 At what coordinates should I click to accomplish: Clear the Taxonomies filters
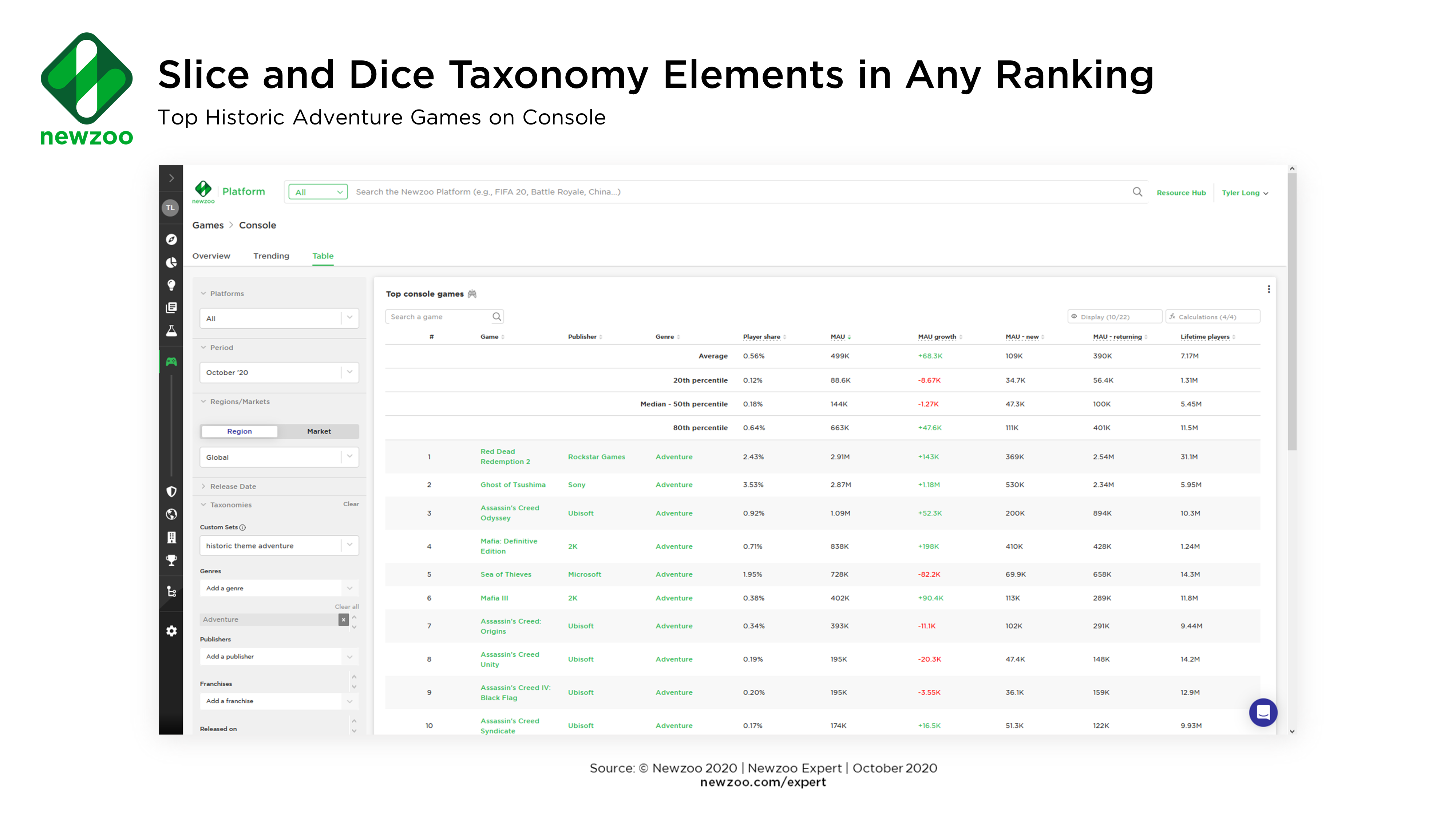351,504
